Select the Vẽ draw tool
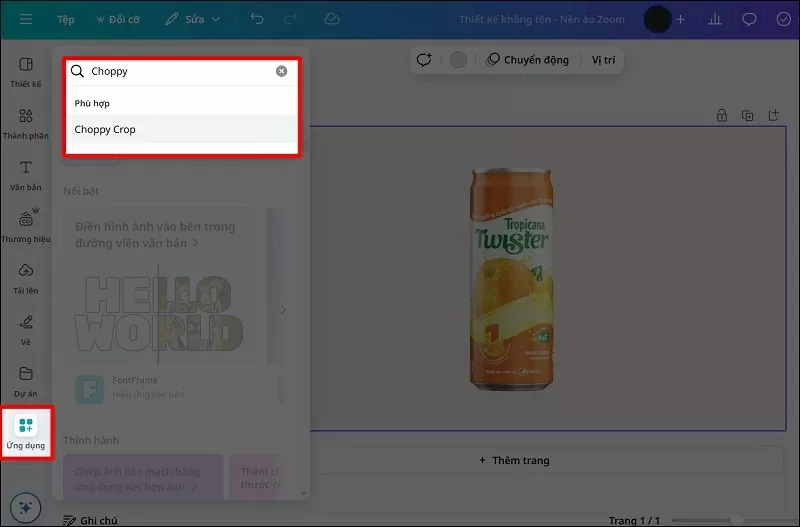This screenshot has width=800, height=527. tap(26, 329)
